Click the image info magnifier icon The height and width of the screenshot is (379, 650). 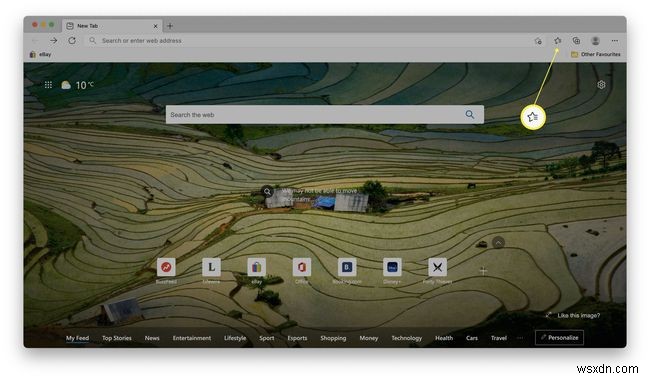(x=267, y=191)
